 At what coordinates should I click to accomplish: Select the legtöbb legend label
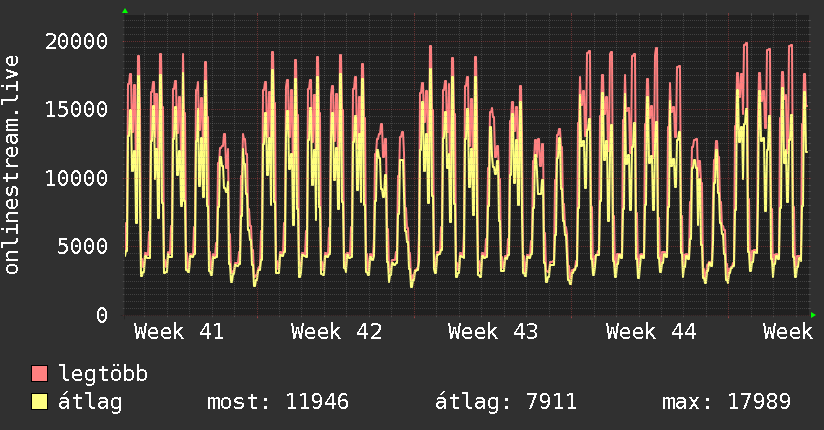point(104,375)
